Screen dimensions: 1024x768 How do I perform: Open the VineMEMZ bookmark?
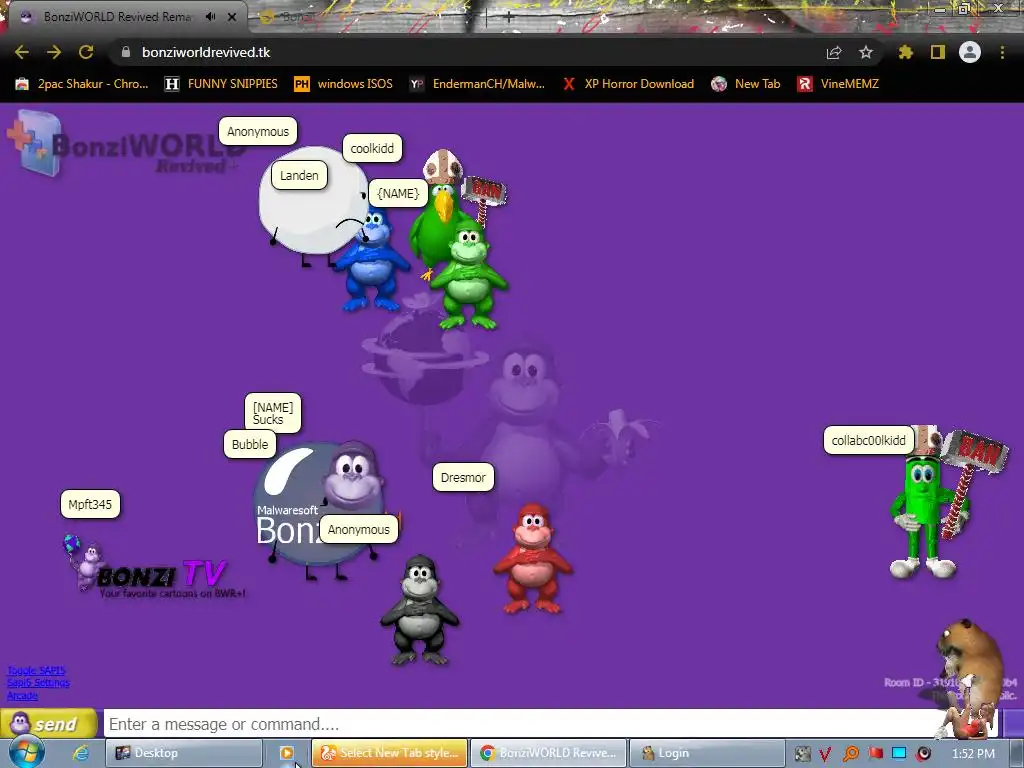click(x=839, y=84)
